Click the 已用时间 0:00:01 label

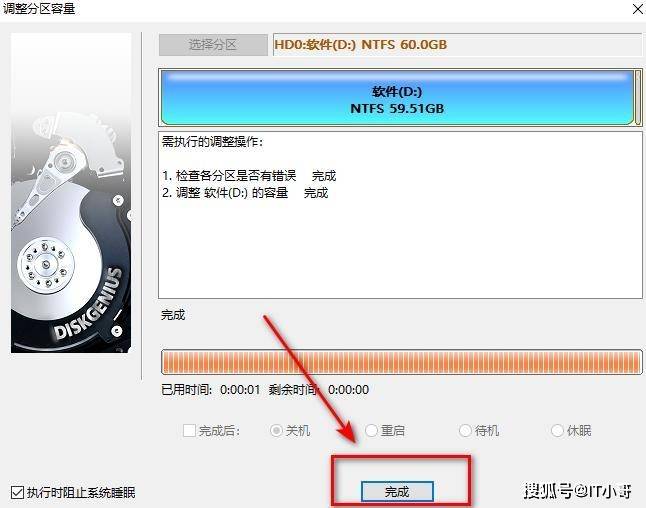(211, 389)
